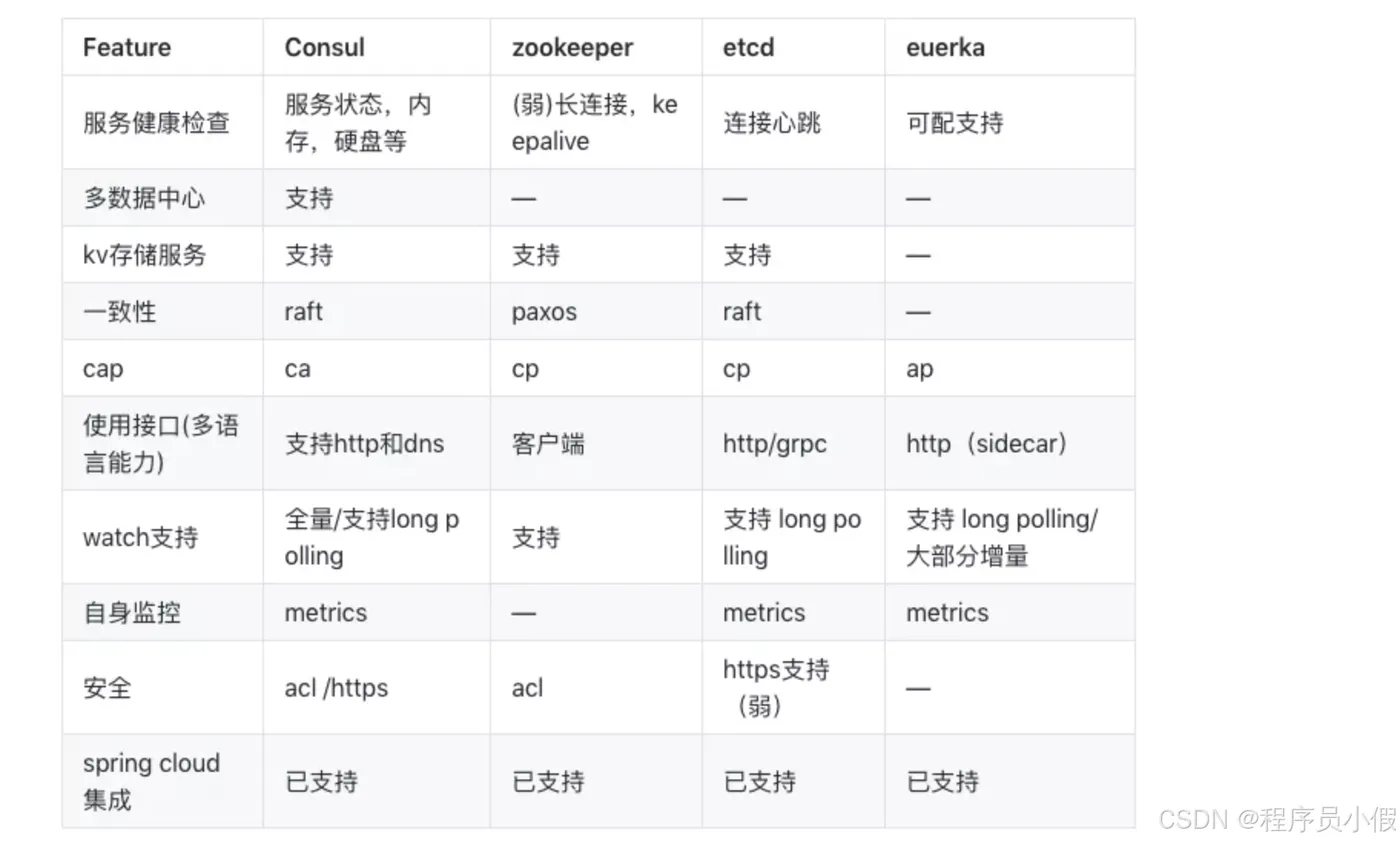This screenshot has width=1400, height=844.
Task: Click the euerka column header
Action: pos(945,47)
